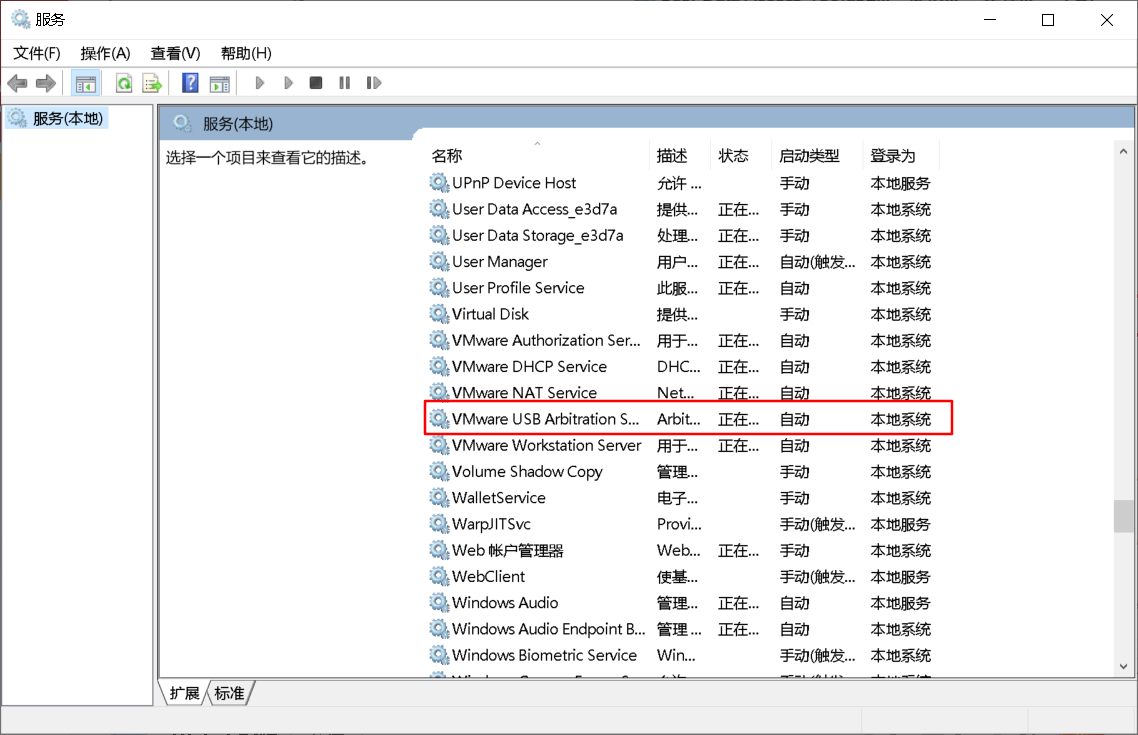Open the 查看(V) menu
This screenshot has width=1138, height=735.
(x=175, y=53)
